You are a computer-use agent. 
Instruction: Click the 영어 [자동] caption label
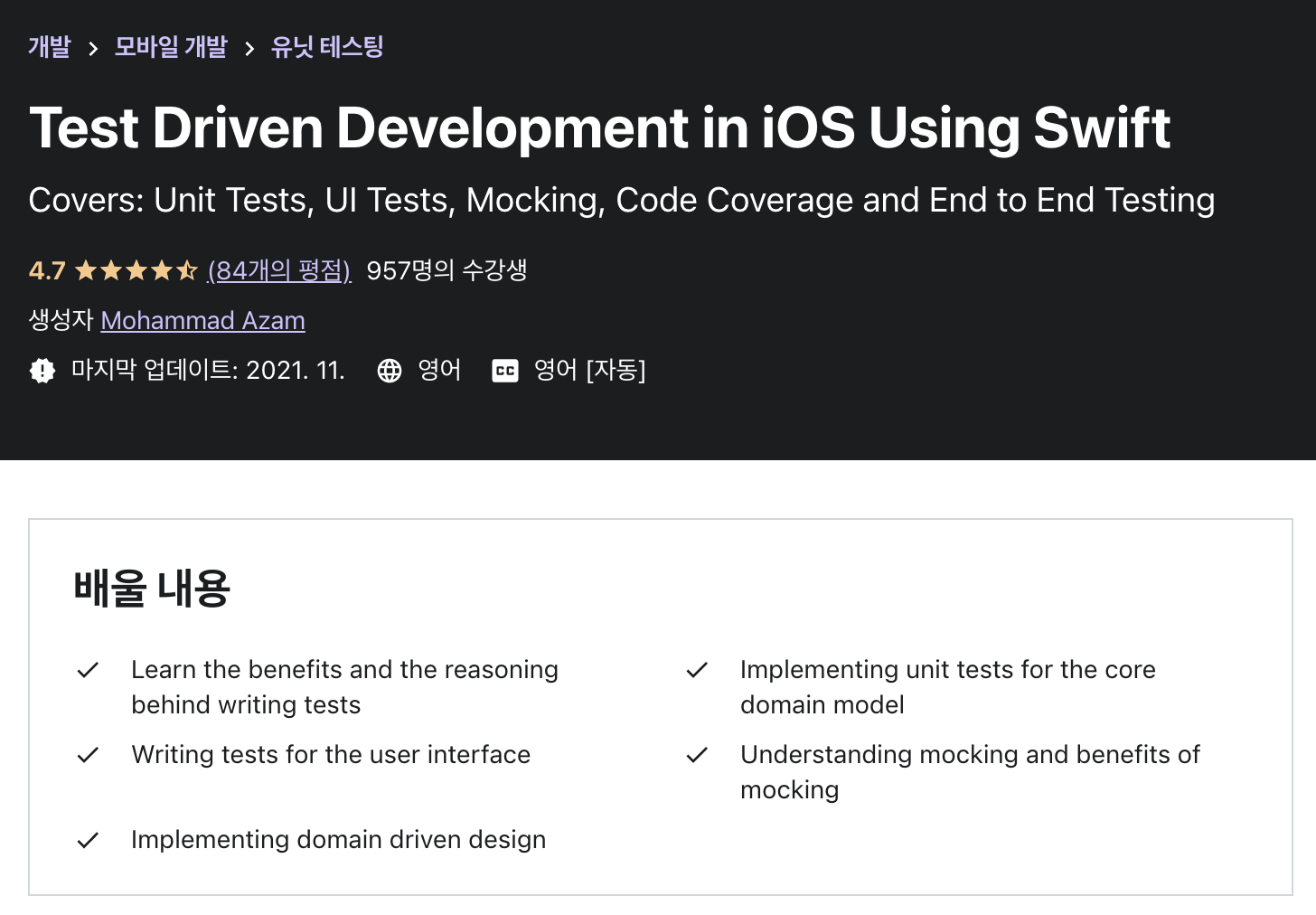click(589, 370)
